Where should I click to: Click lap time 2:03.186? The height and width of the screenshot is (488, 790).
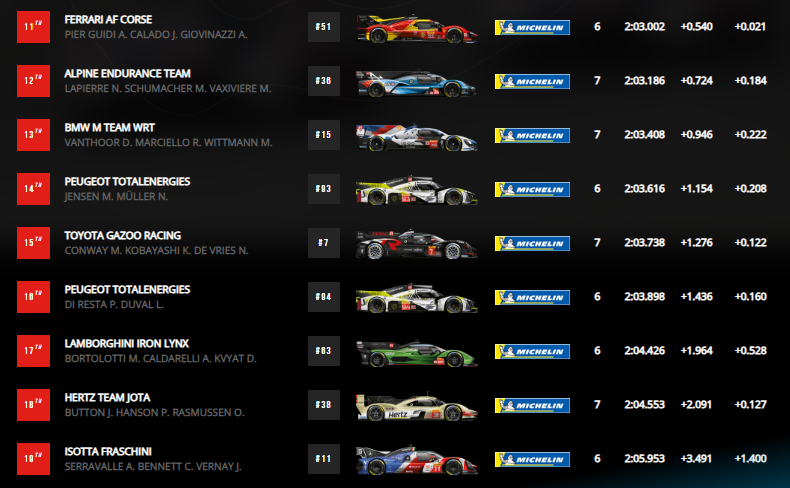pyautogui.click(x=644, y=81)
